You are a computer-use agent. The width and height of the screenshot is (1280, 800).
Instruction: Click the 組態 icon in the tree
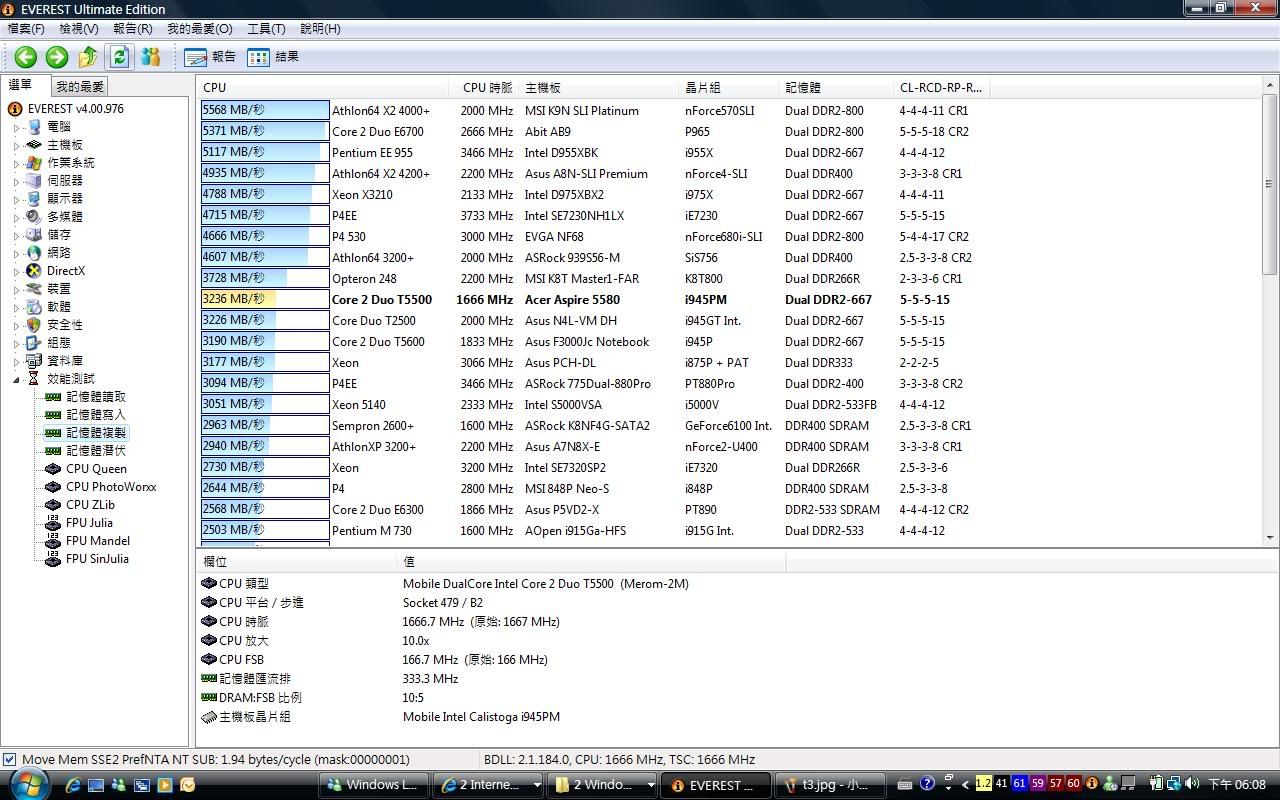tap(34, 343)
